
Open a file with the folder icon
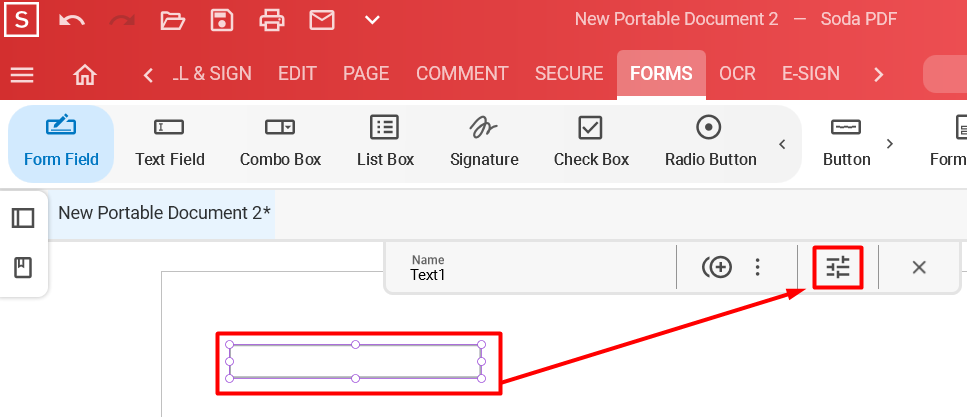(172, 20)
